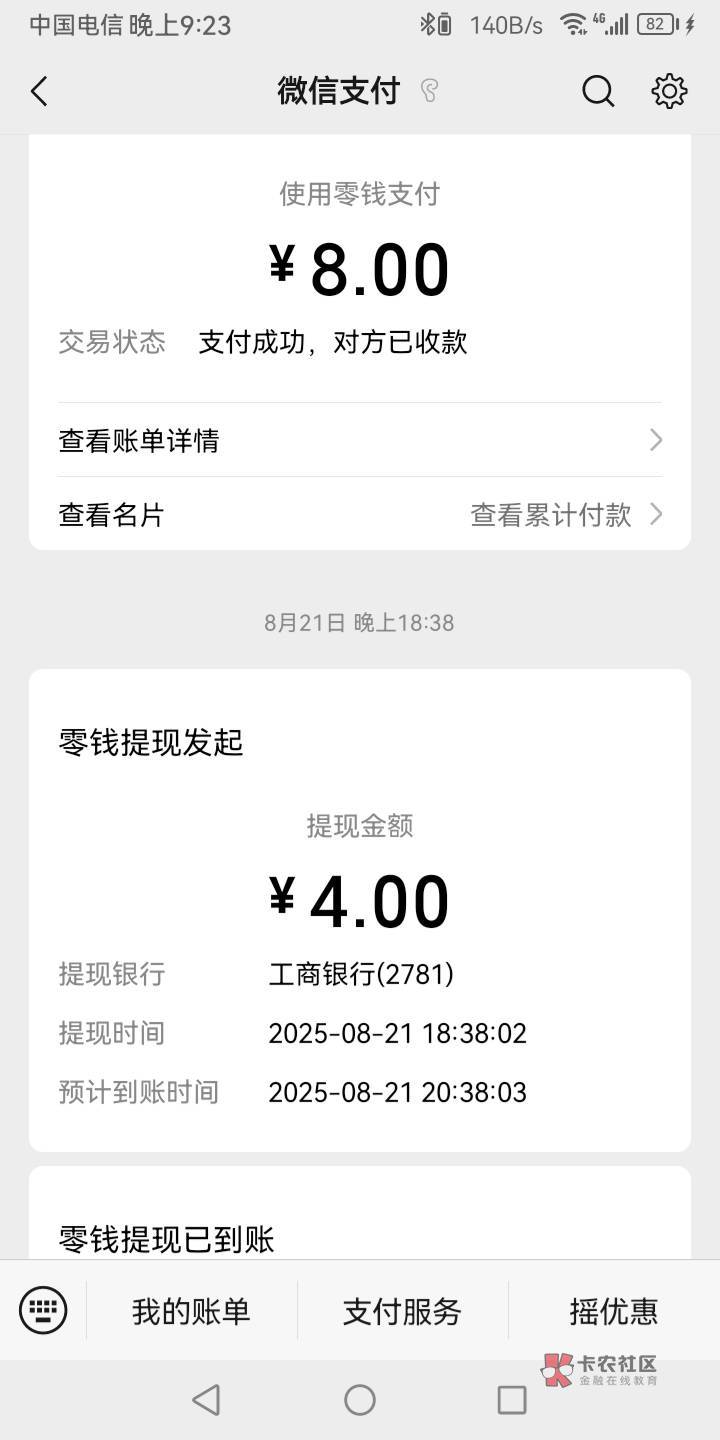Open search with magnifier icon

[597, 92]
